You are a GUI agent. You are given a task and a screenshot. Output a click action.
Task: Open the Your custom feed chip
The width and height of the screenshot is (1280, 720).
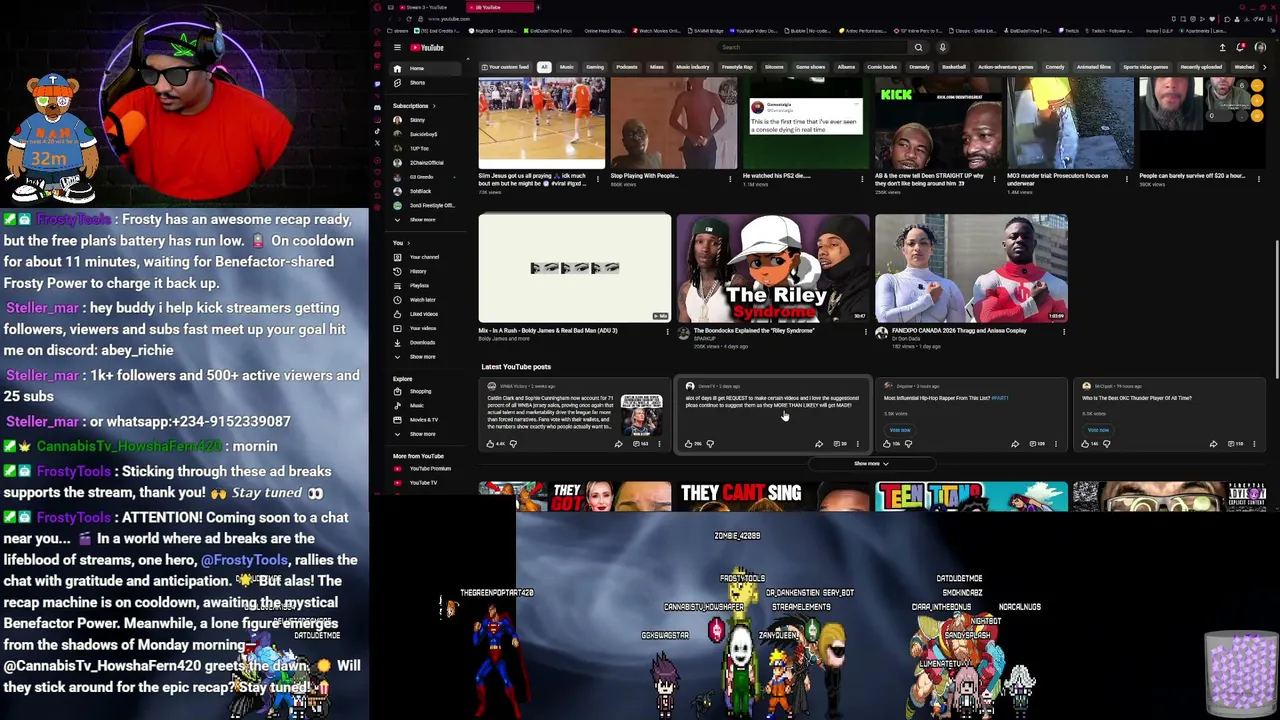pos(506,67)
